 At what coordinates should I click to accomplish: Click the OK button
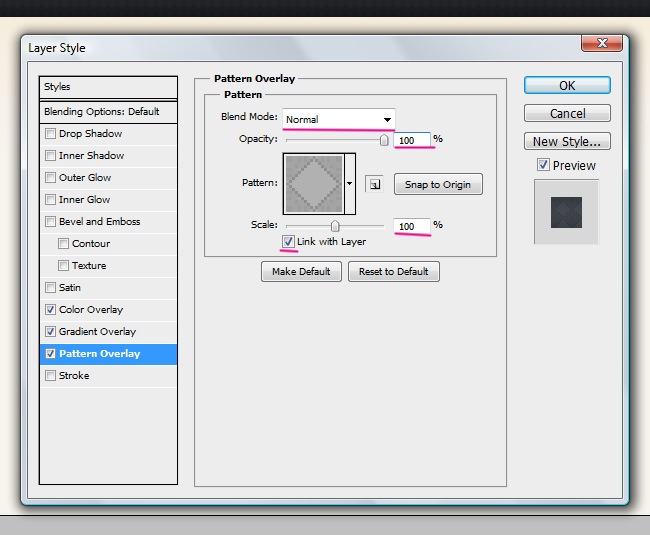click(567, 86)
